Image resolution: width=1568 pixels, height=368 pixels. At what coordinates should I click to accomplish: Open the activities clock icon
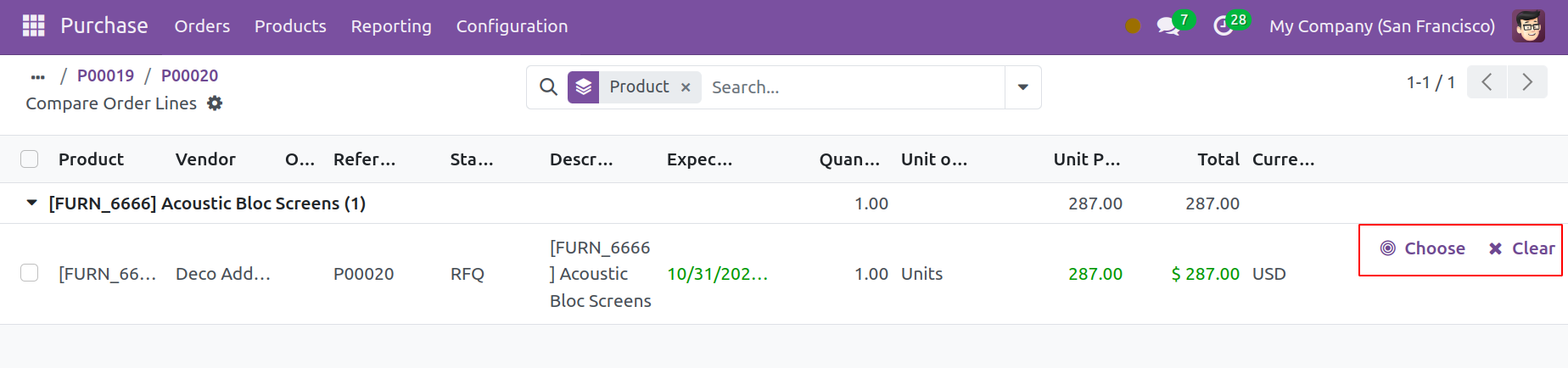pos(1224,26)
